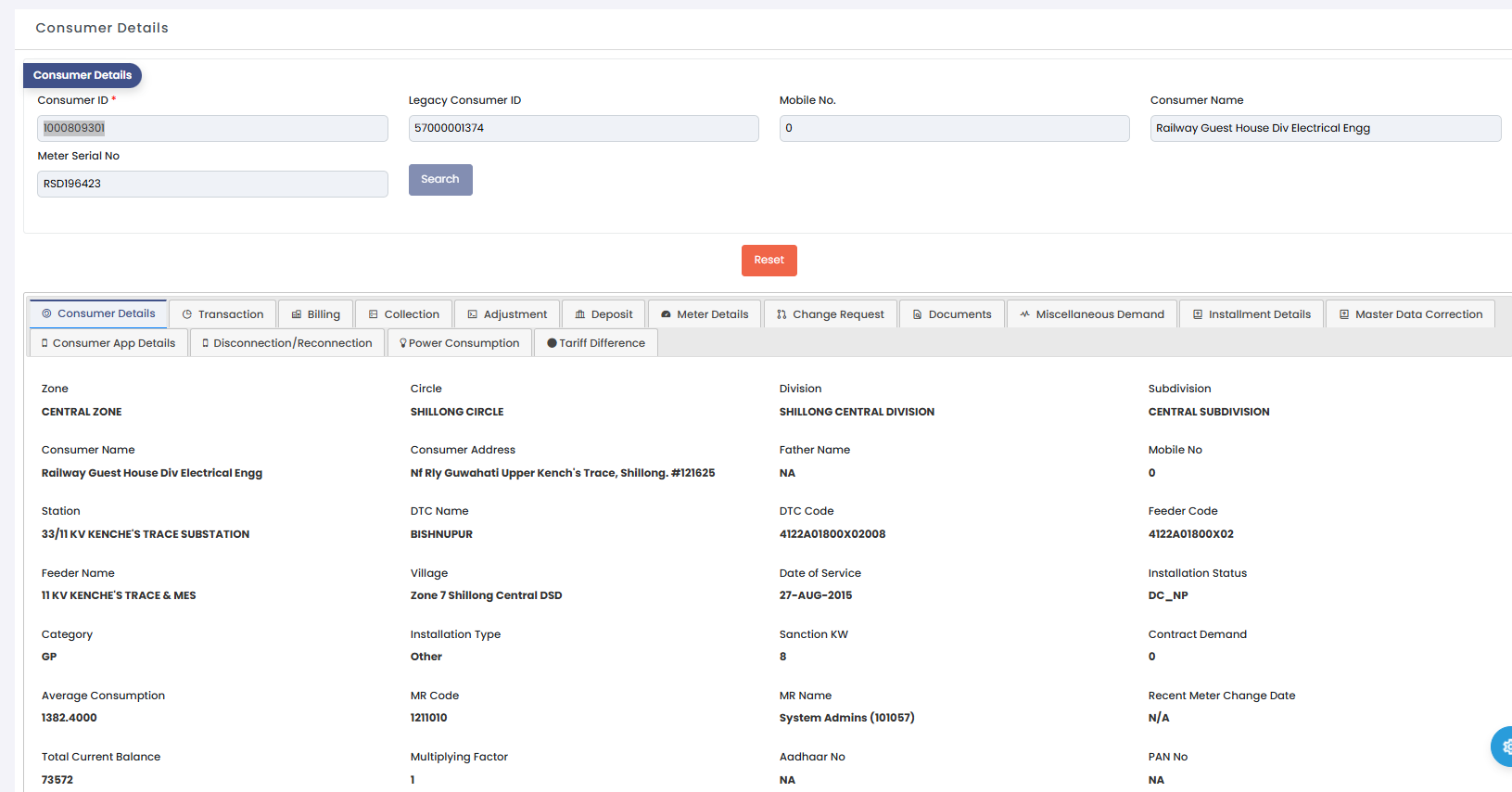Focus the Consumer ID input field
This screenshot has width=1512, height=792.
point(212,128)
